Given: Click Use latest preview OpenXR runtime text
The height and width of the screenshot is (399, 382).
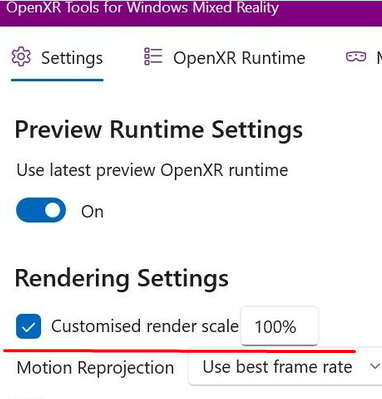Looking at the screenshot, I should 152,170.
